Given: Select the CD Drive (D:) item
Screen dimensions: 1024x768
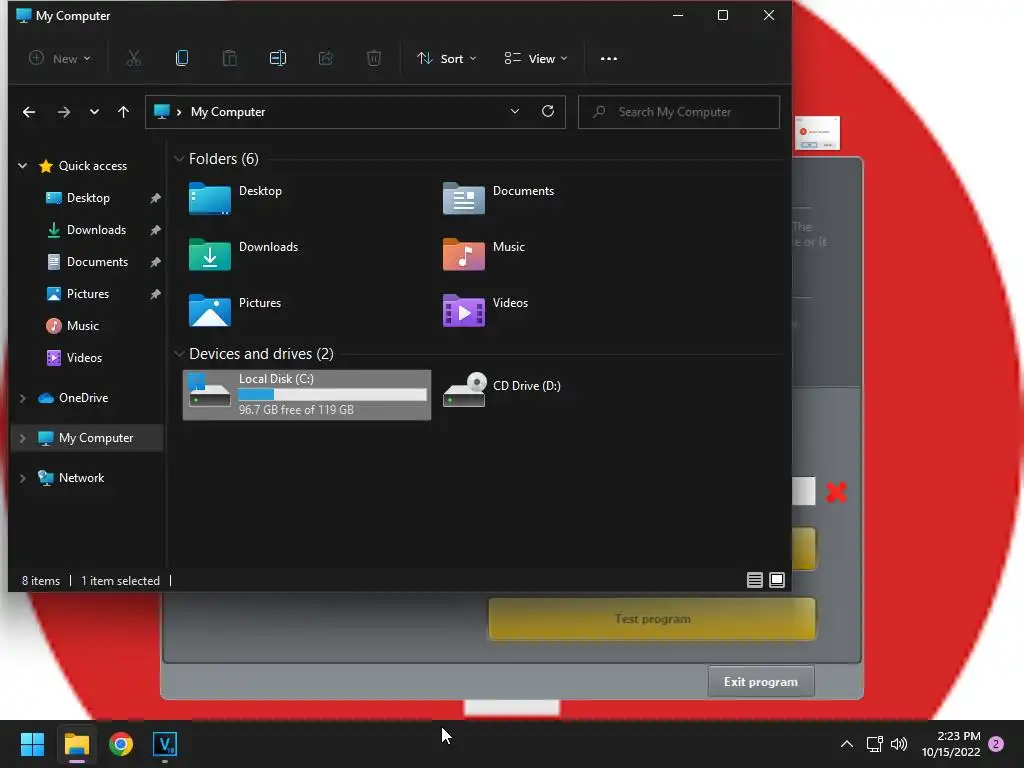Looking at the screenshot, I should 502,390.
